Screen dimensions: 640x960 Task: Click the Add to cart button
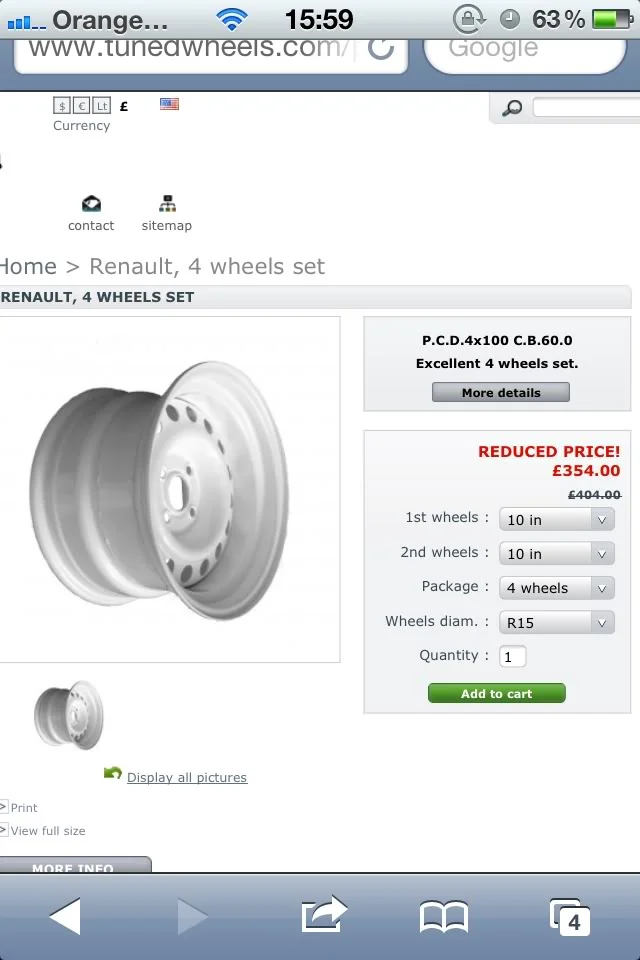pyautogui.click(x=497, y=693)
